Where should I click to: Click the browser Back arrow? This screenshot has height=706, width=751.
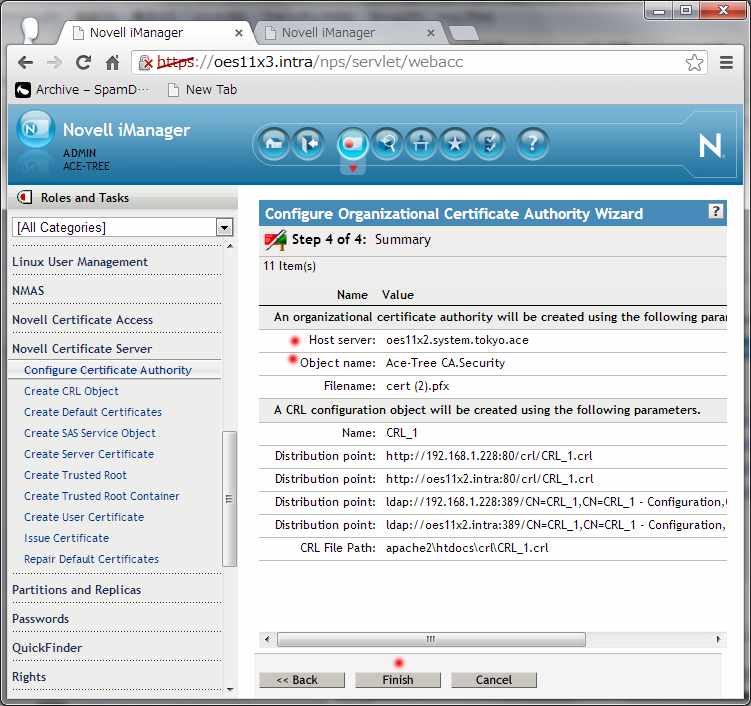click(x=25, y=62)
